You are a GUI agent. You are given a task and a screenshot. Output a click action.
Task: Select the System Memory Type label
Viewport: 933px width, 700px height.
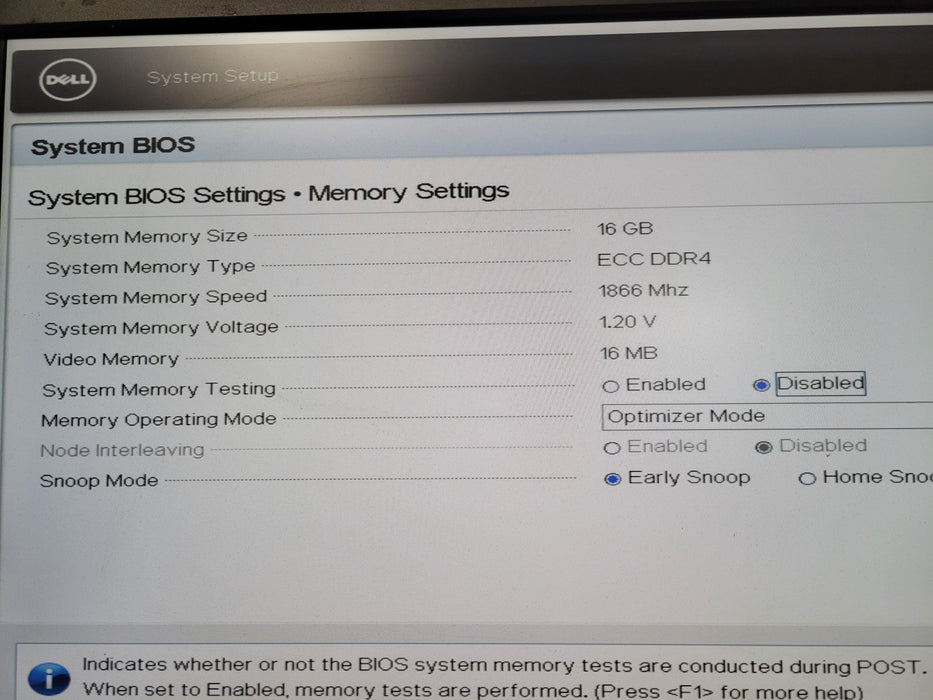[151, 267]
